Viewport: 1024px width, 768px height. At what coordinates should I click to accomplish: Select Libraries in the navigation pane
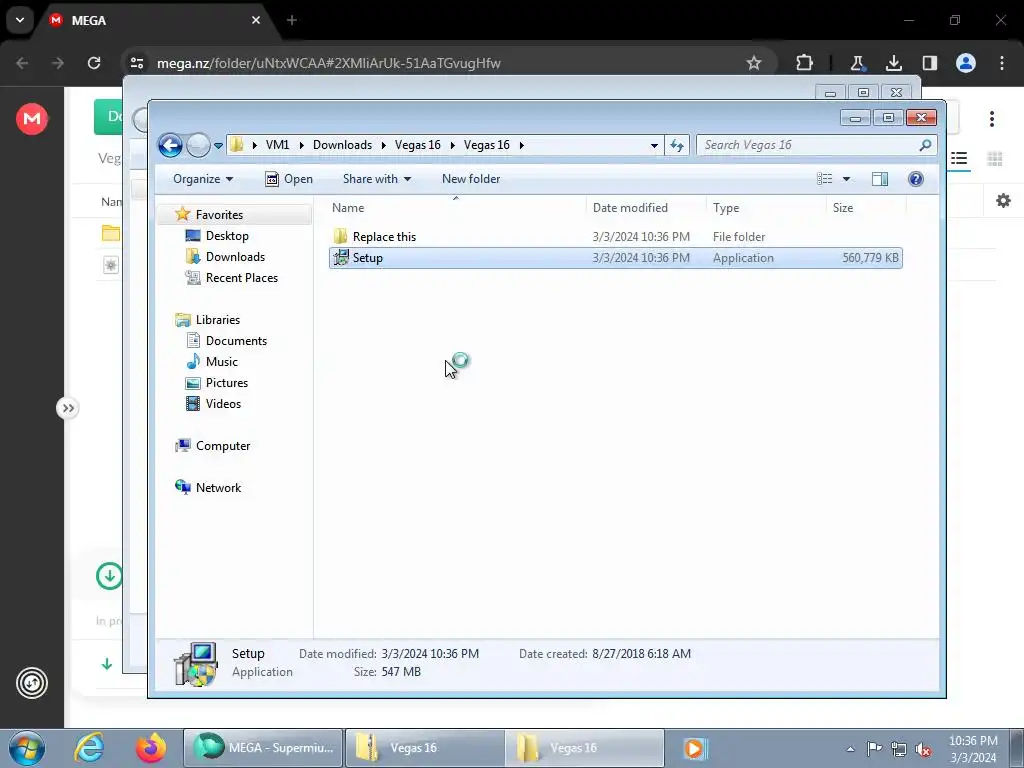pos(217,320)
